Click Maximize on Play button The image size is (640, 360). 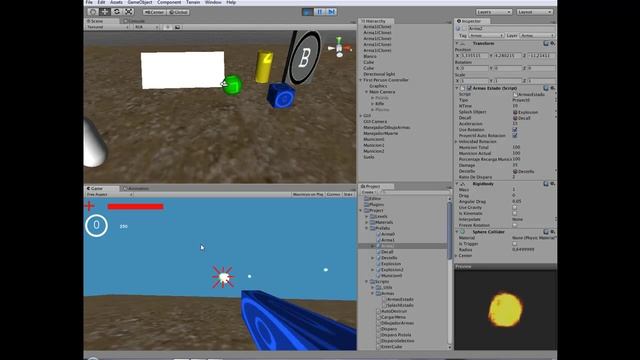coord(308,194)
